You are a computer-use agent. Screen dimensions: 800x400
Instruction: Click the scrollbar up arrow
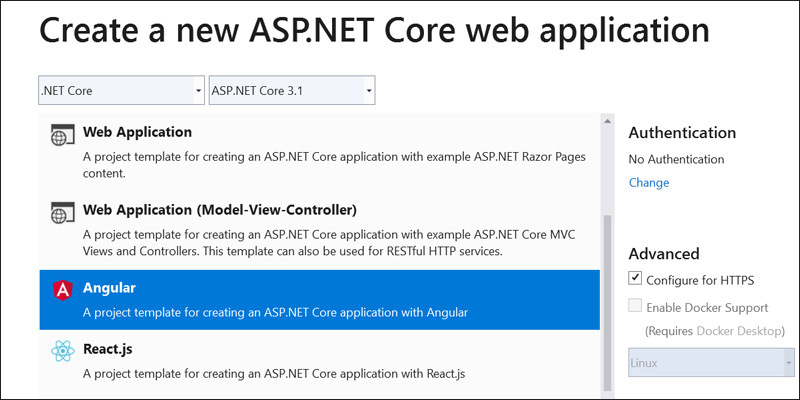[607, 121]
